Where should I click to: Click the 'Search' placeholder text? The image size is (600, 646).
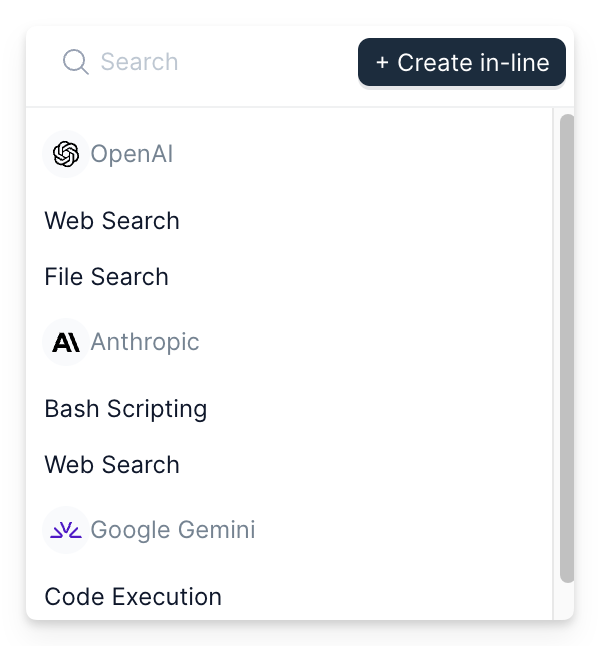139,62
